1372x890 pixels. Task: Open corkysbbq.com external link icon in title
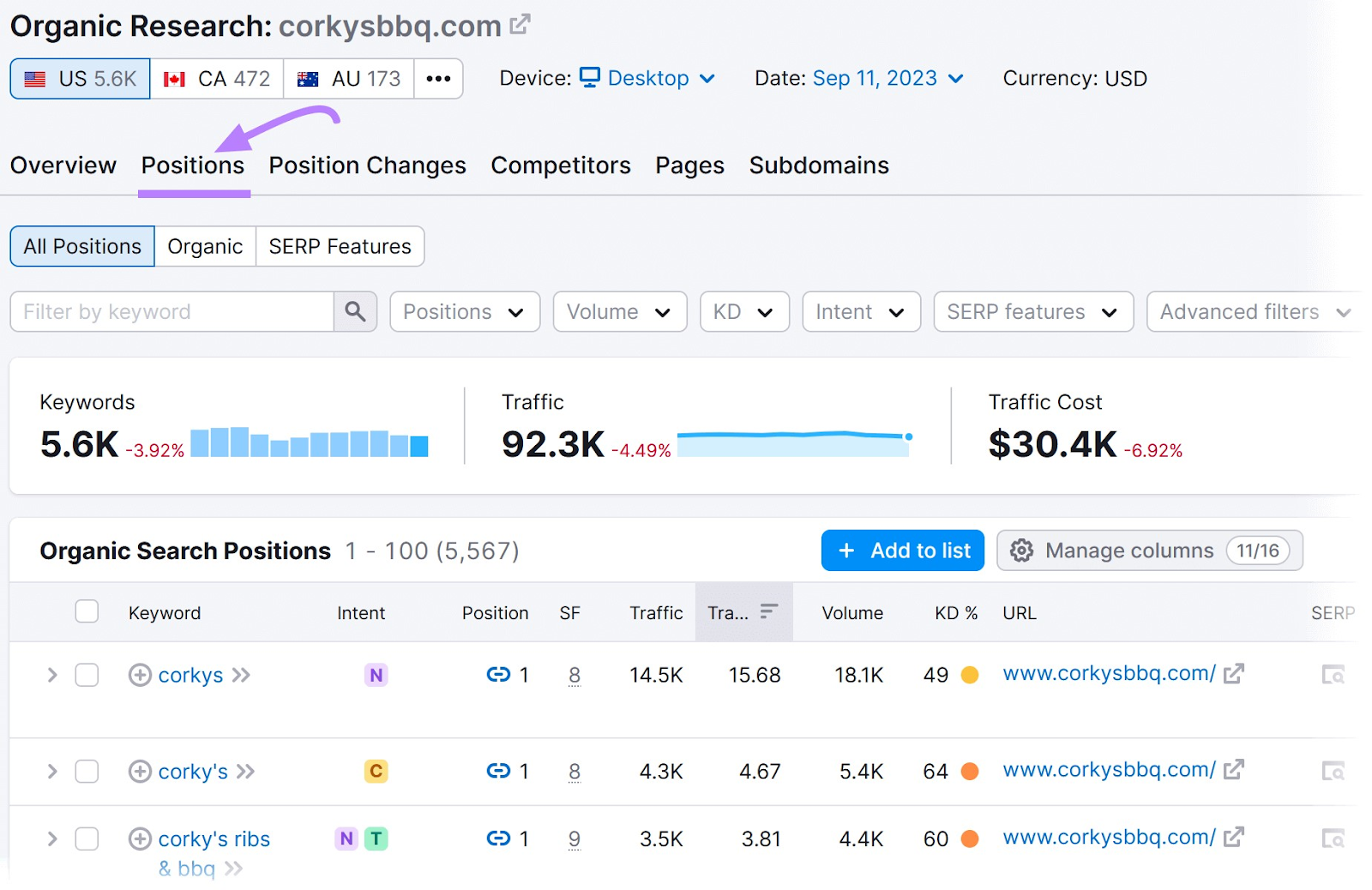point(520,24)
